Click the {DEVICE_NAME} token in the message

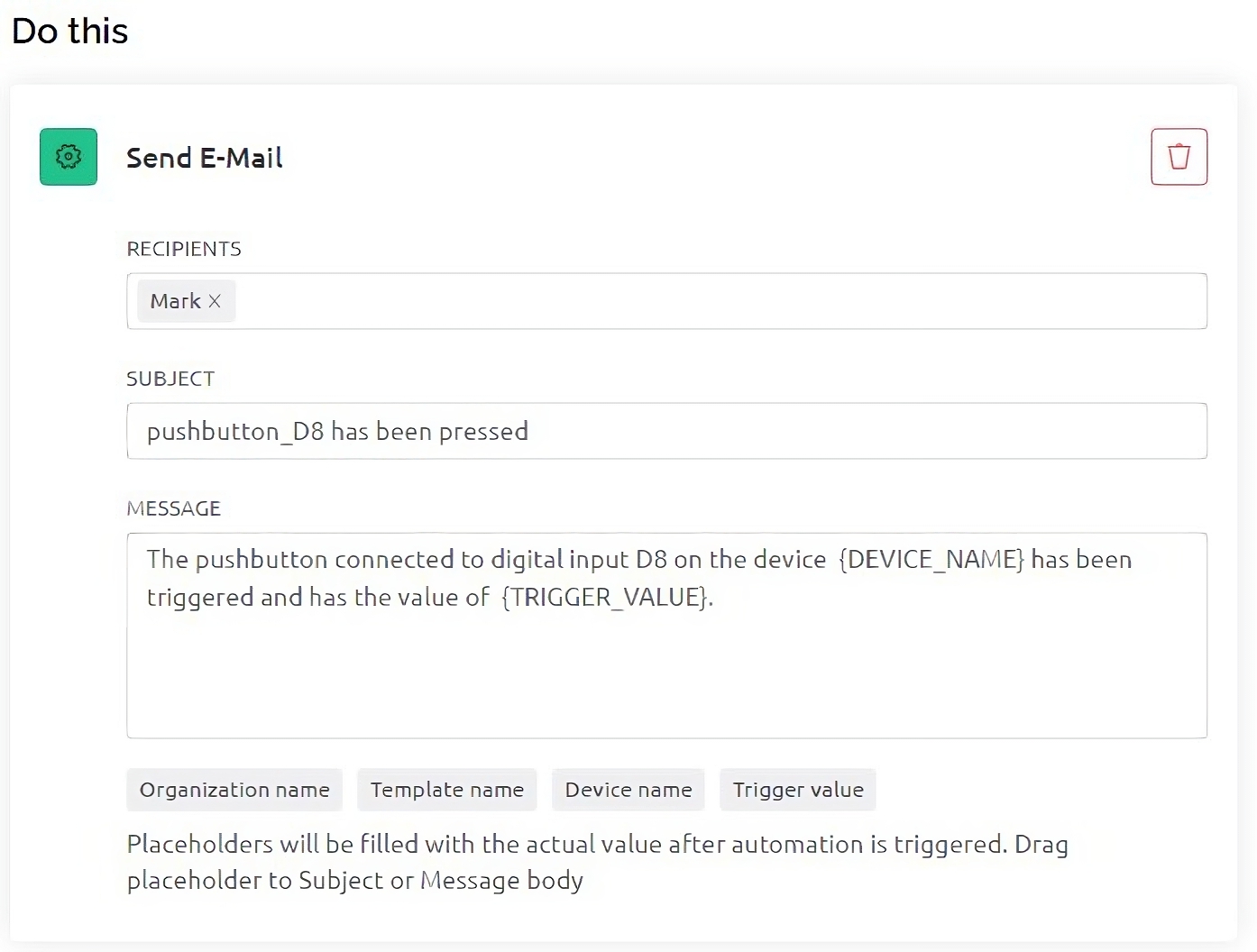point(931,560)
